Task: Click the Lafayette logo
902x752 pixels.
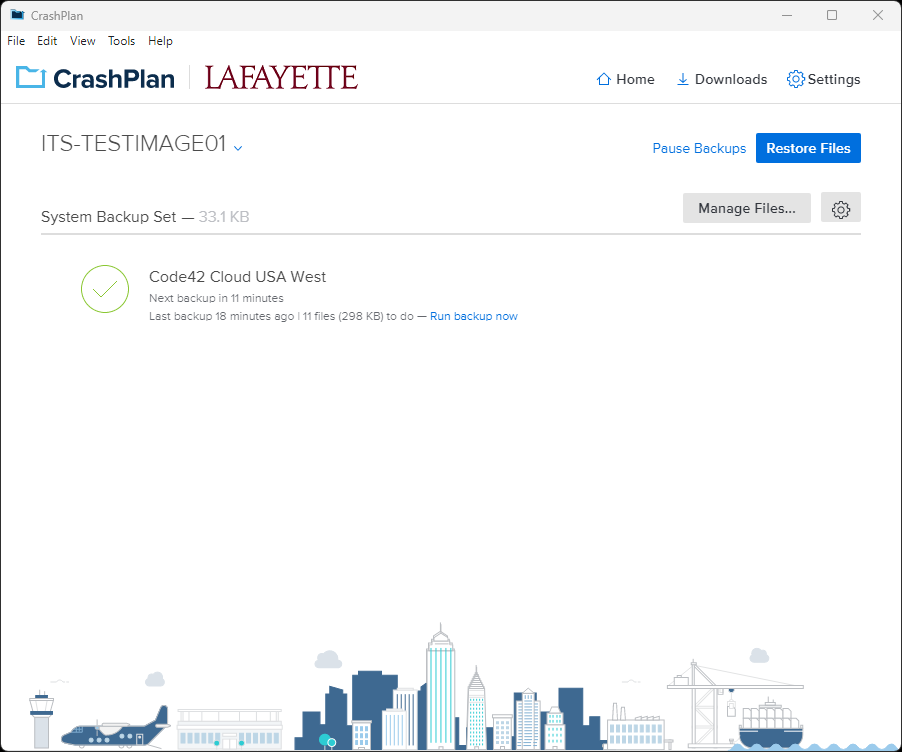Action: point(281,78)
